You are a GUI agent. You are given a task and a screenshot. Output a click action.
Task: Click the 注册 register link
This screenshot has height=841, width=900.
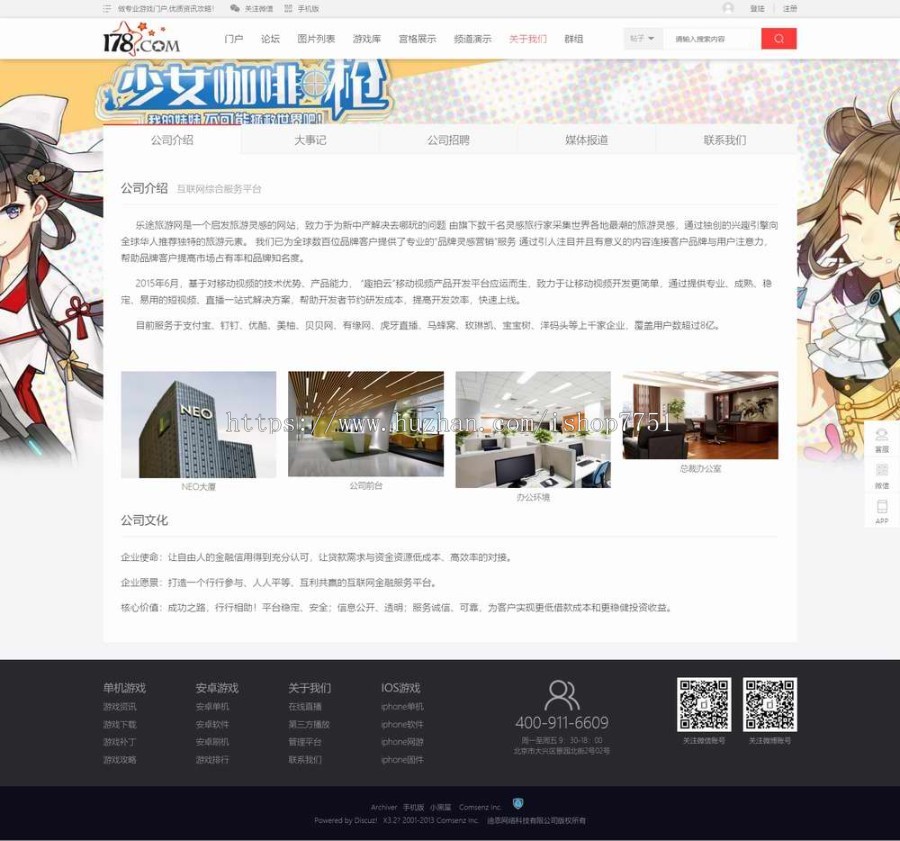tap(790, 9)
